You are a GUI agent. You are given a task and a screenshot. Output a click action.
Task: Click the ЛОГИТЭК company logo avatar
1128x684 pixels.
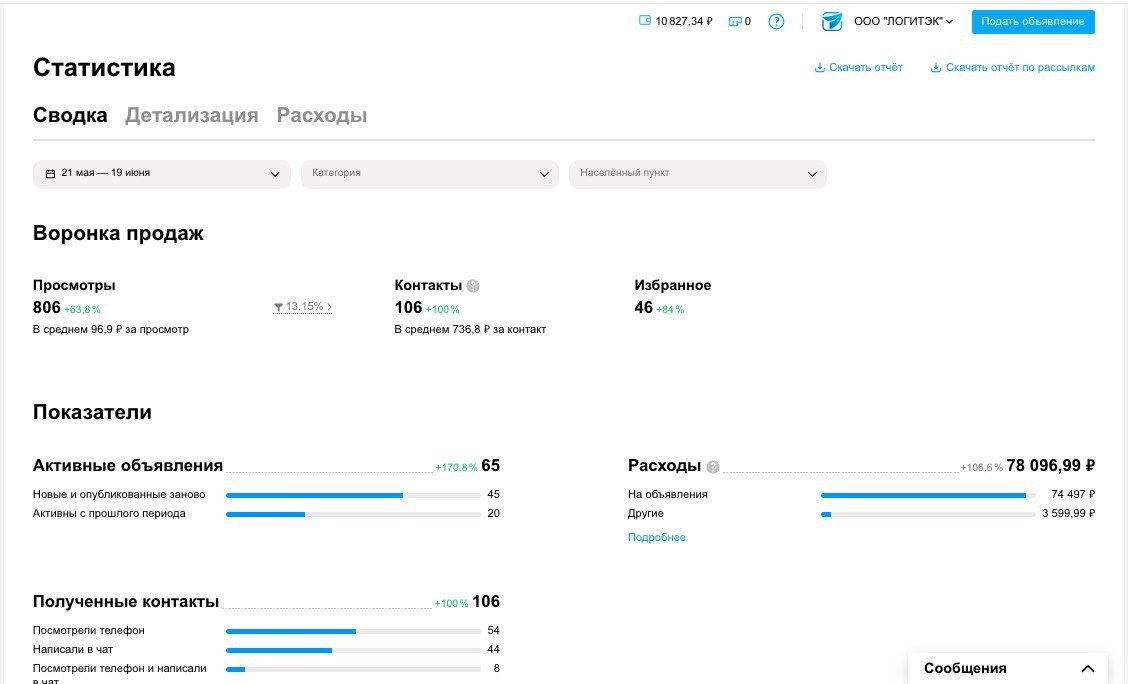[x=832, y=22]
